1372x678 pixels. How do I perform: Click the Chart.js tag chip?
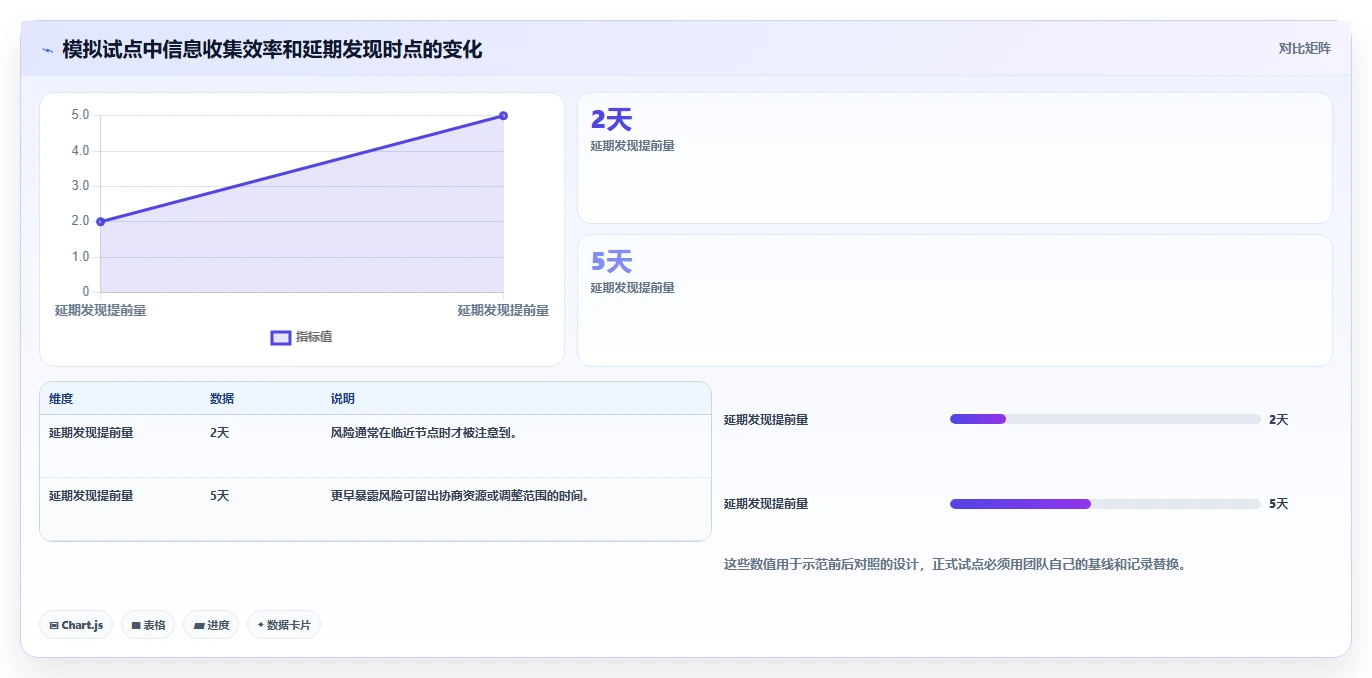[76, 625]
